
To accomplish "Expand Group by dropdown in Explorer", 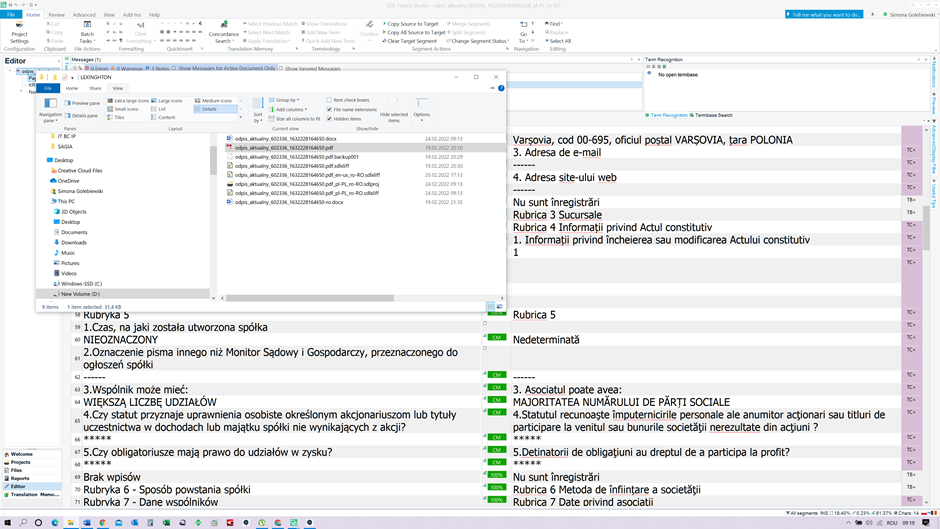I will click(x=284, y=100).
